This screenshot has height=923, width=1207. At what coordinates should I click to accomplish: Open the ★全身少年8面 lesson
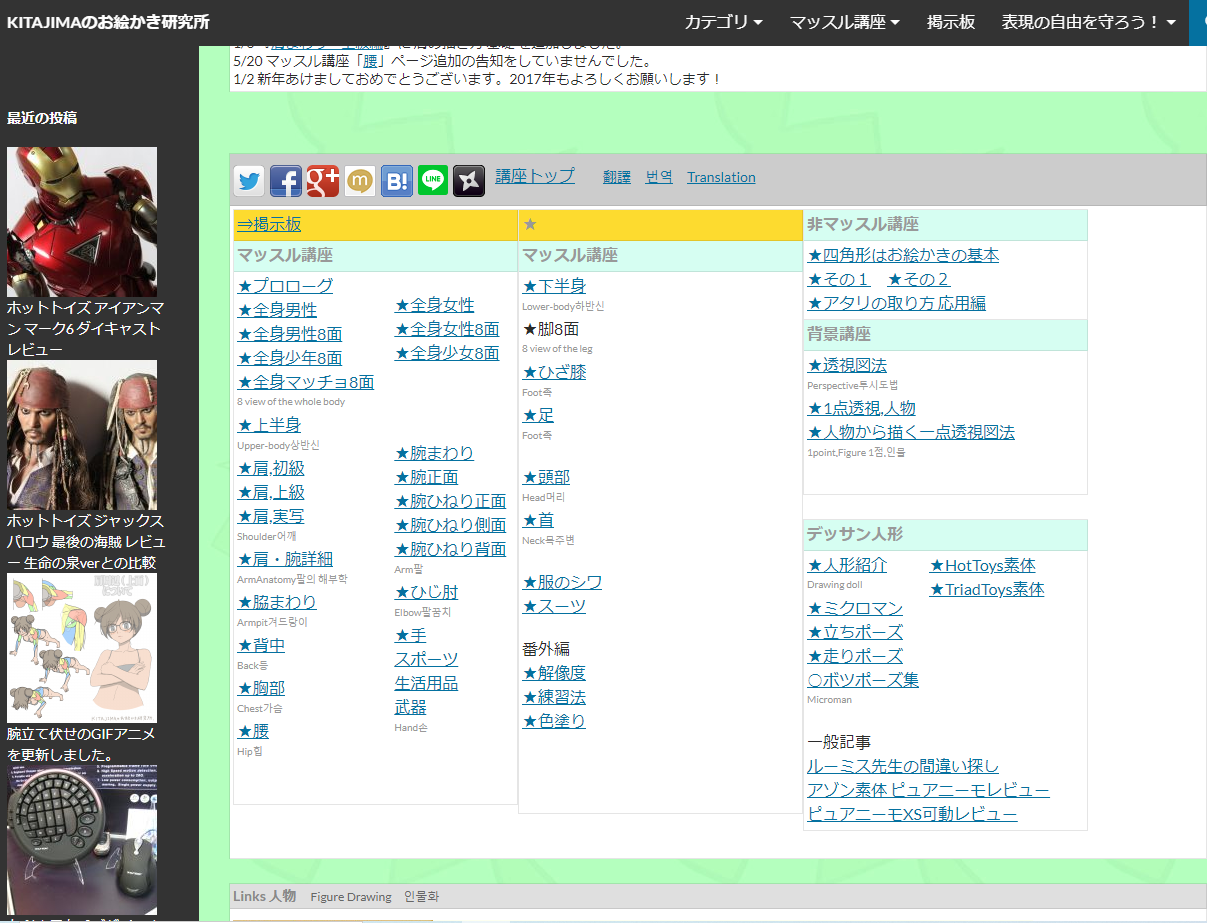[x=290, y=358]
